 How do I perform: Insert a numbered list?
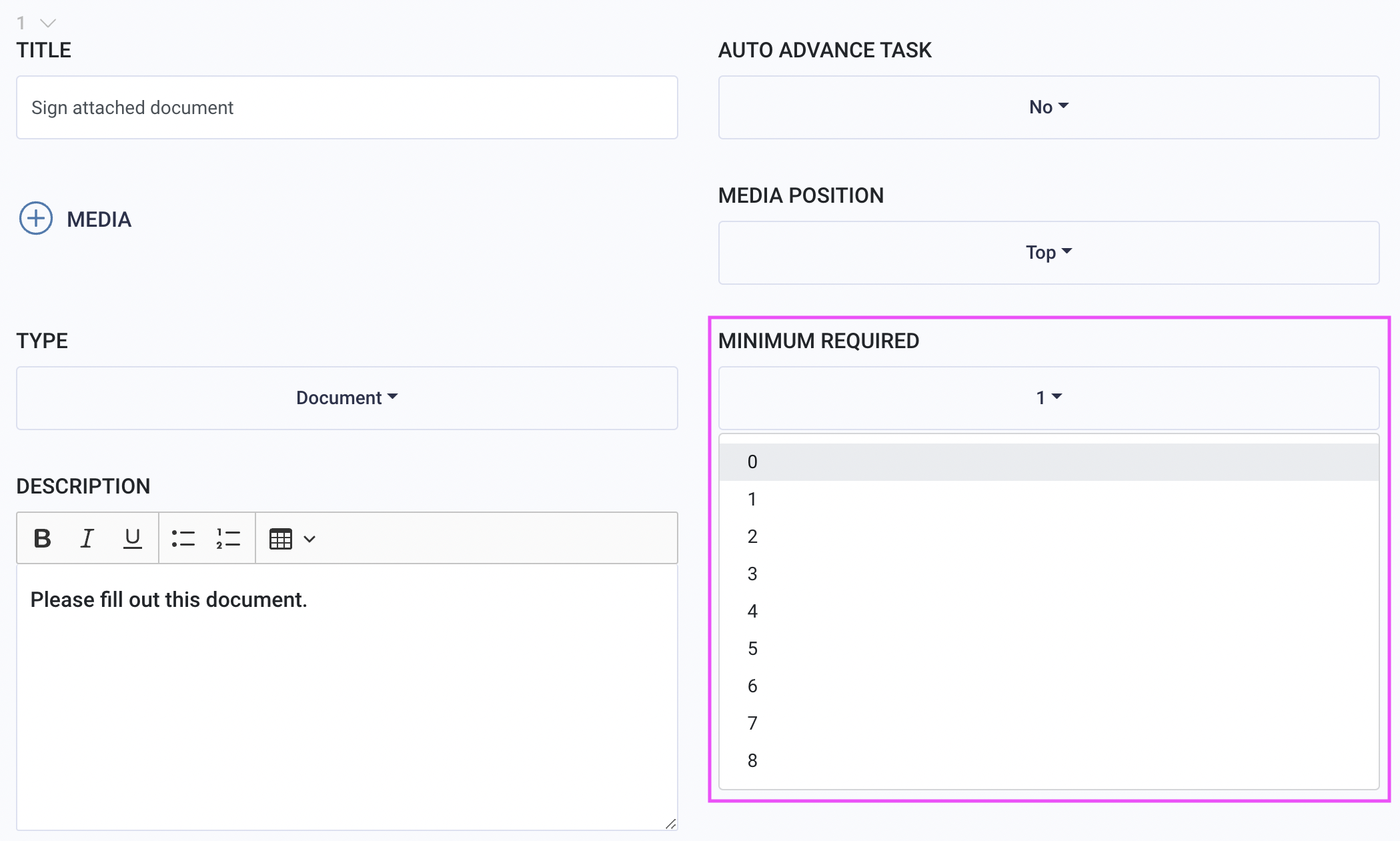coord(228,538)
